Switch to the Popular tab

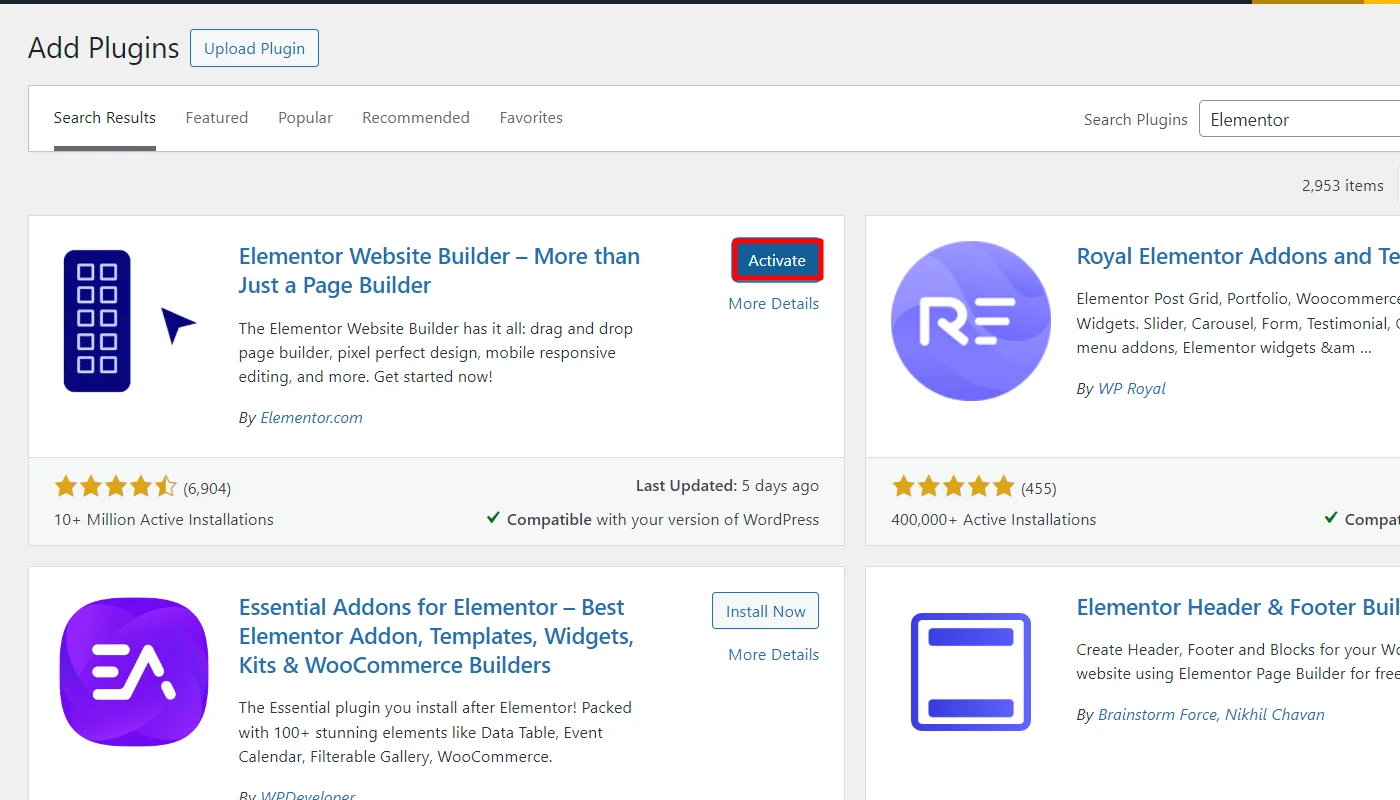[x=305, y=118]
